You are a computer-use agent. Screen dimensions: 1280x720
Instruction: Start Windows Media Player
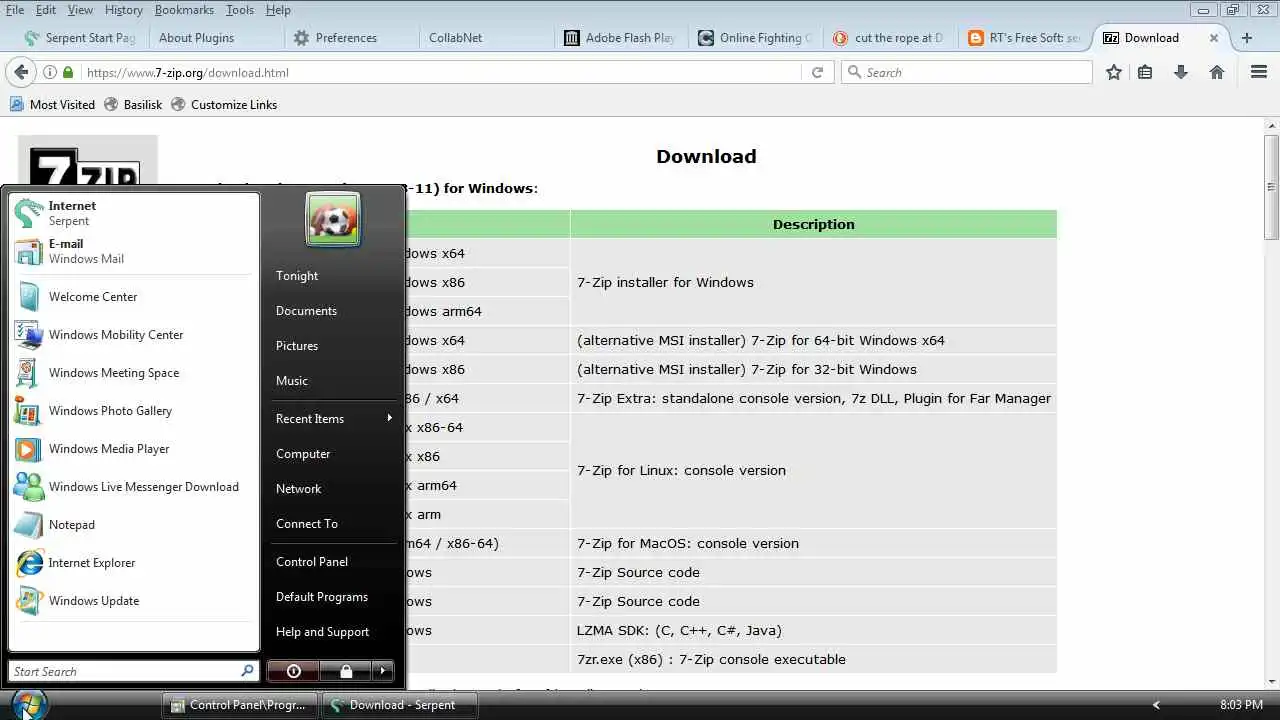click(x=134, y=449)
